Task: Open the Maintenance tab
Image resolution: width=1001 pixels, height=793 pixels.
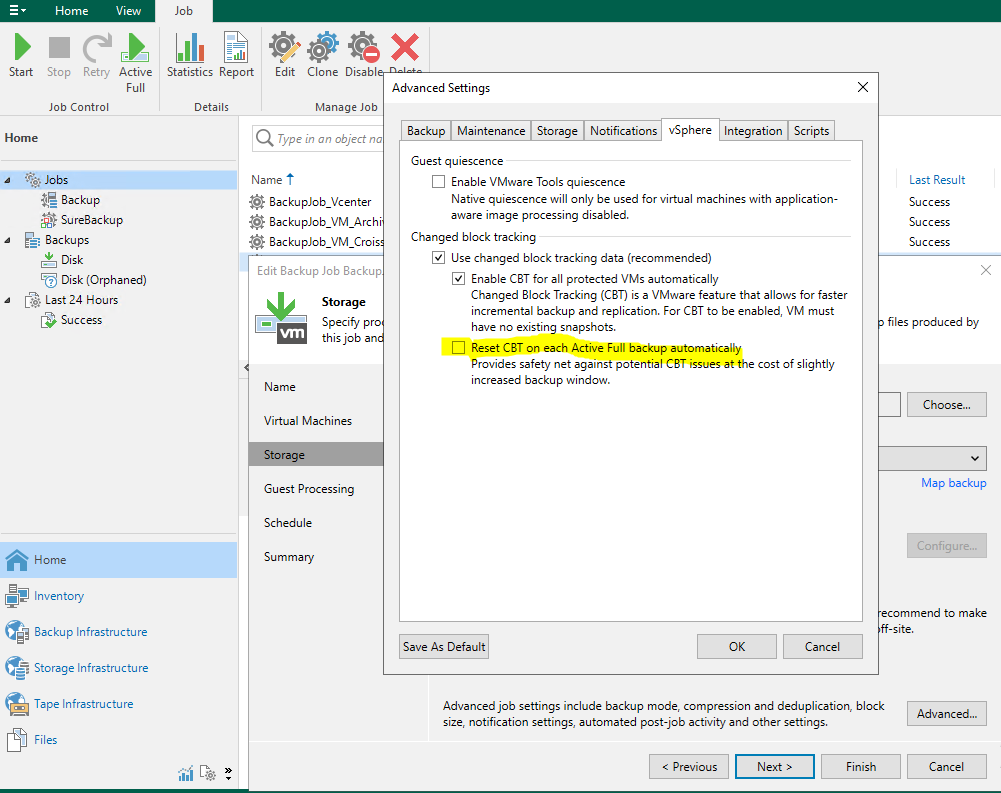Action: 491,131
